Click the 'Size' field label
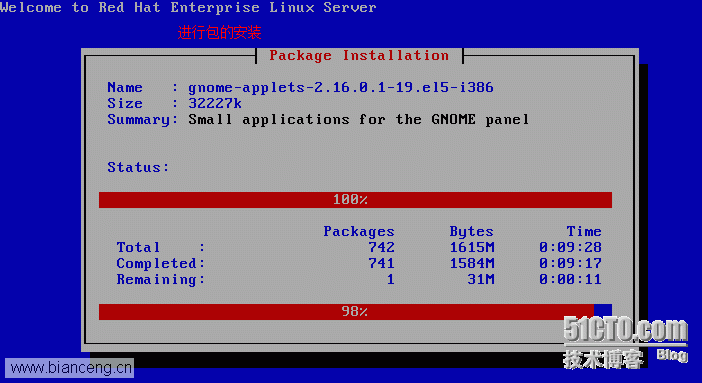Screen dimensions: 702x383 125,103
